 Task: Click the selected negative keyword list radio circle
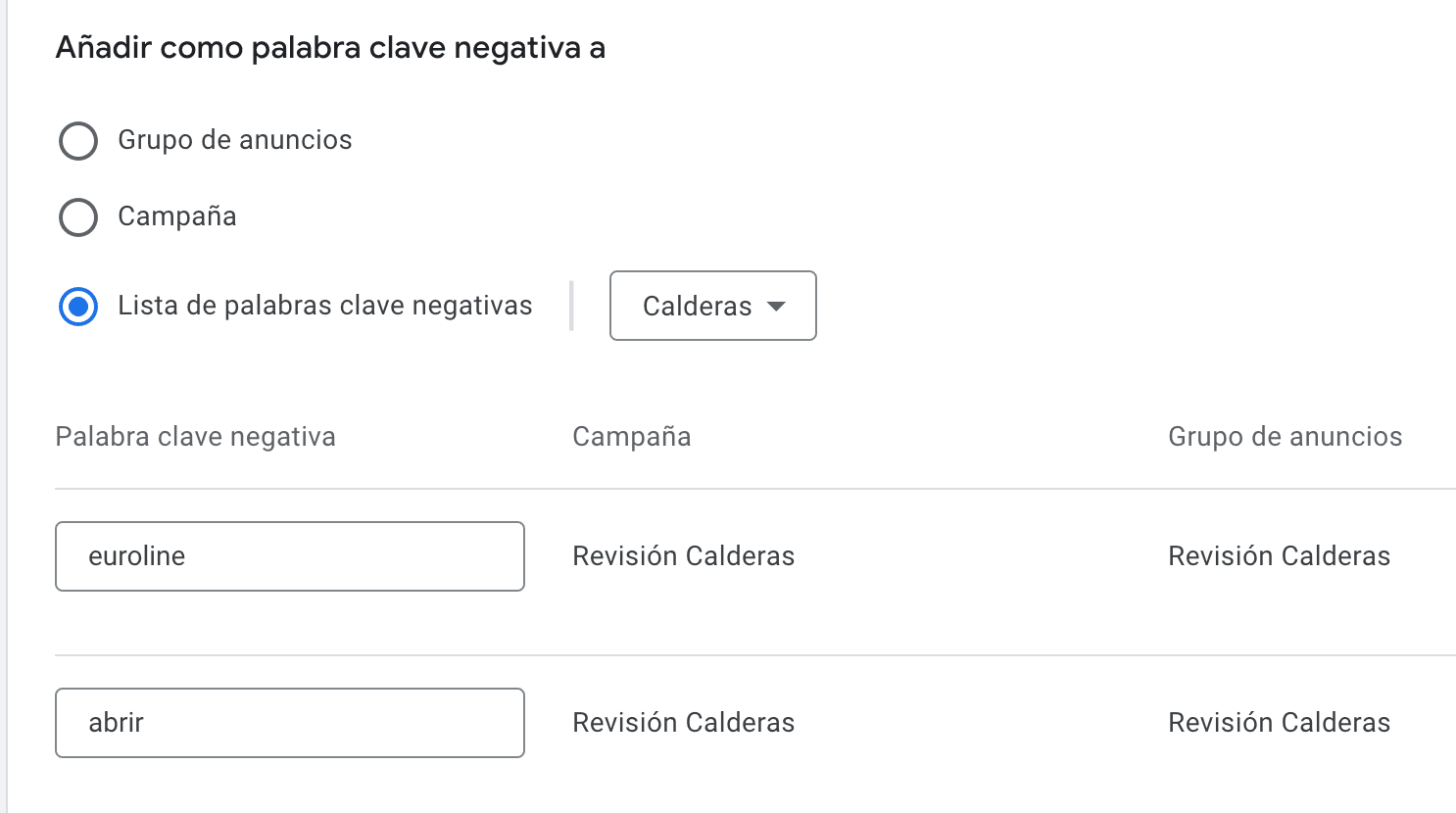click(78, 307)
